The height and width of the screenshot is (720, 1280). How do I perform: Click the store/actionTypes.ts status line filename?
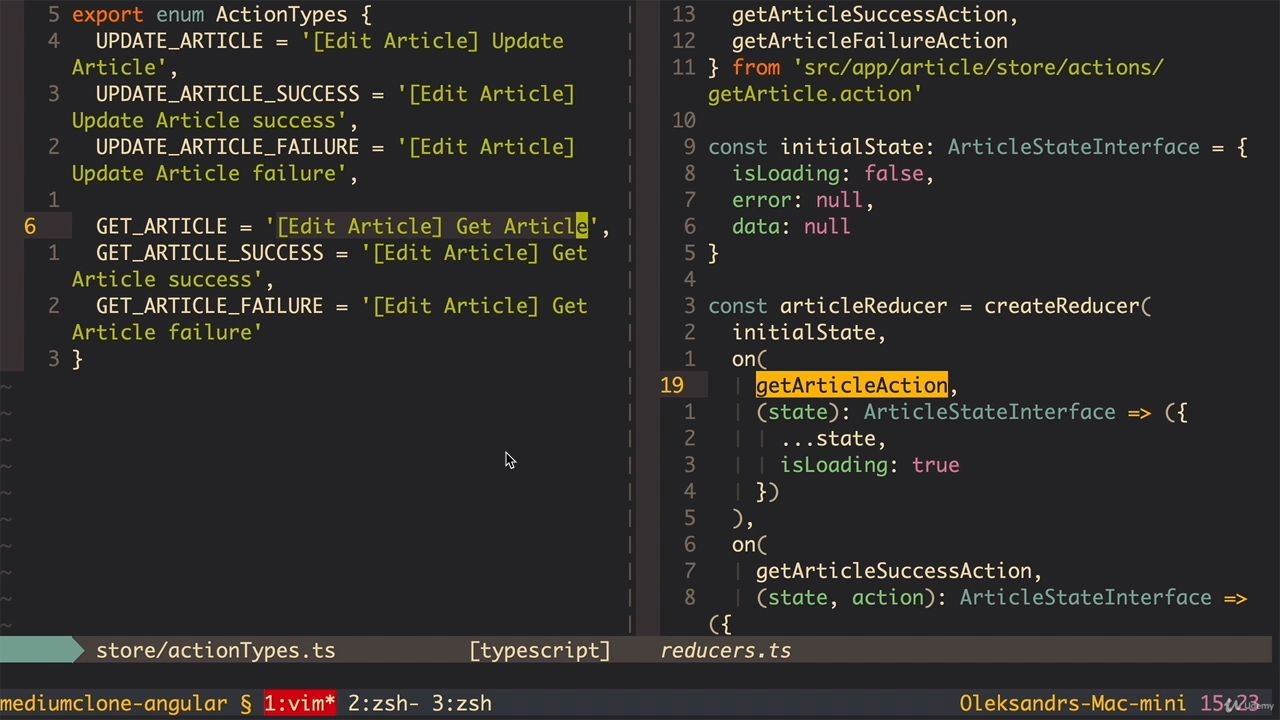[x=216, y=650]
